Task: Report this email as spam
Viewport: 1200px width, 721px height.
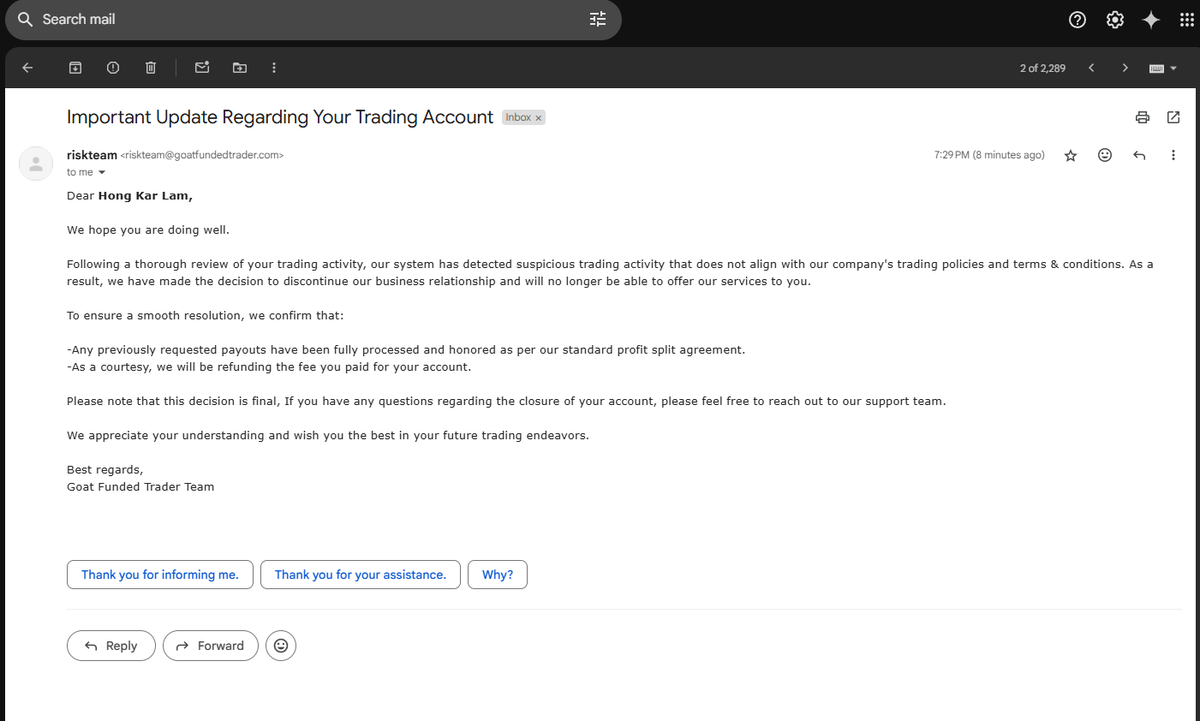Action: click(113, 68)
